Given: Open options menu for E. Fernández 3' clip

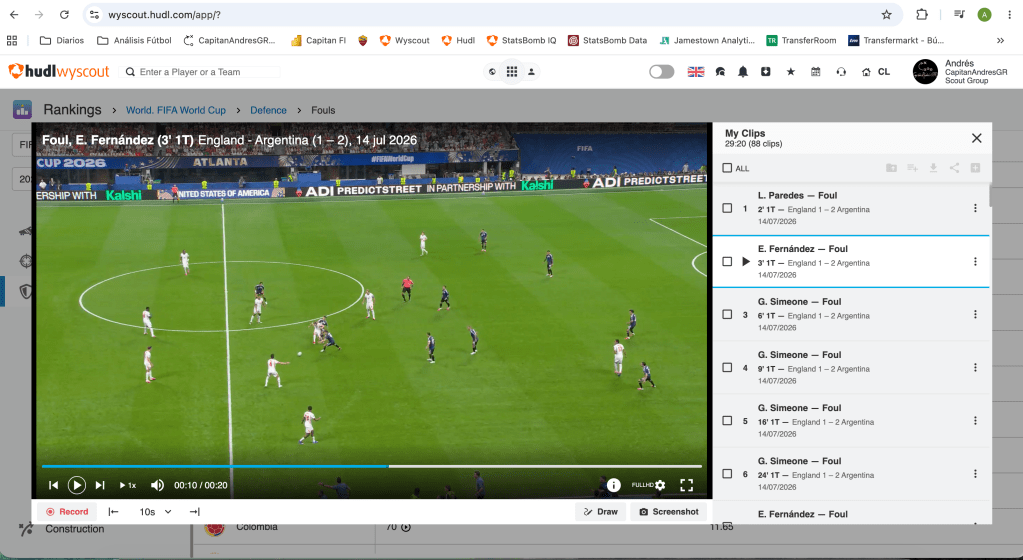Looking at the screenshot, I should tap(975, 262).
